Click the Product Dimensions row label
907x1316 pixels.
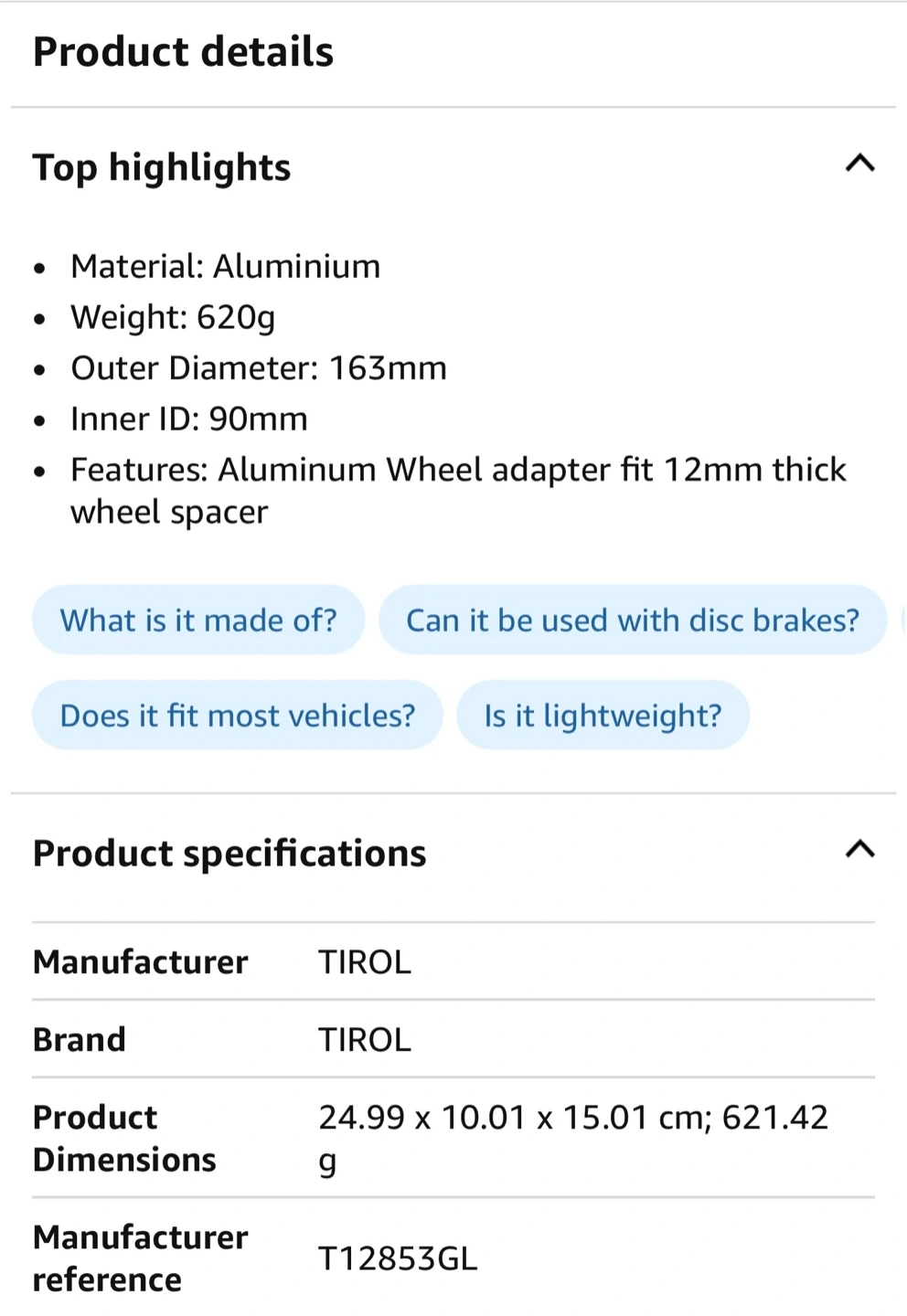click(124, 1139)
